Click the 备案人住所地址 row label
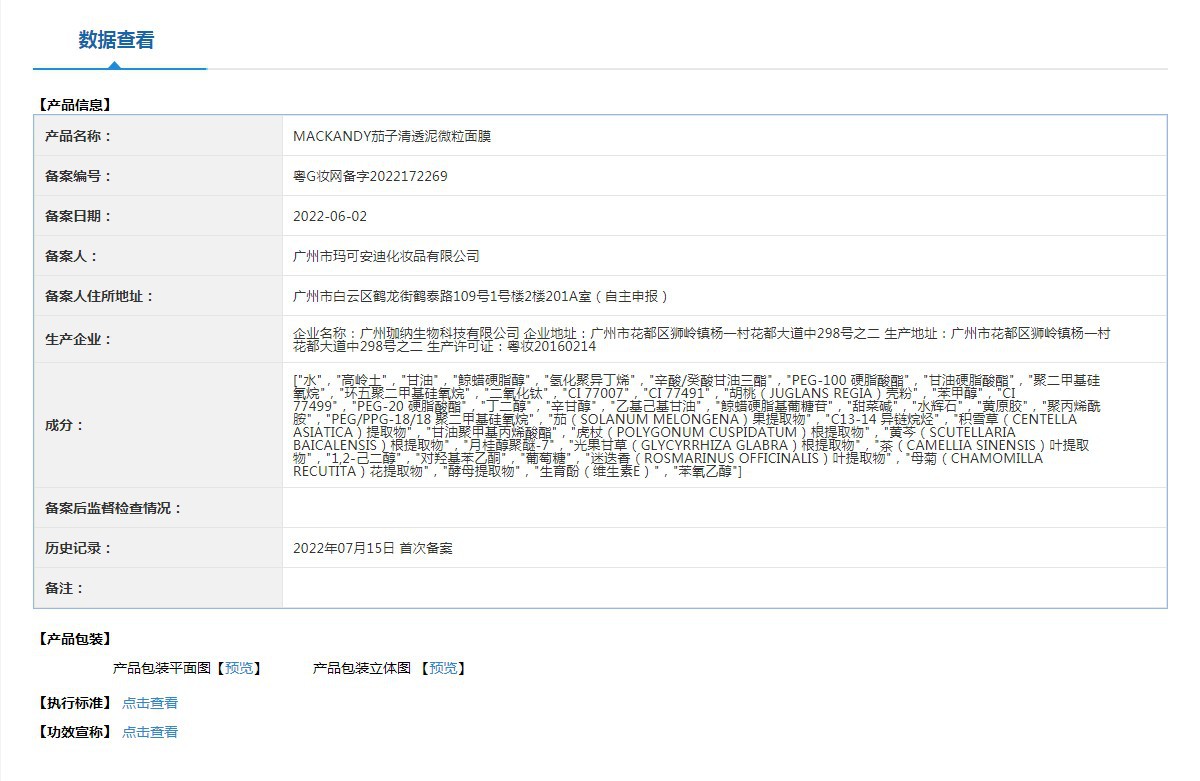This screenshot has height=781, width=1200. (100, 296)
